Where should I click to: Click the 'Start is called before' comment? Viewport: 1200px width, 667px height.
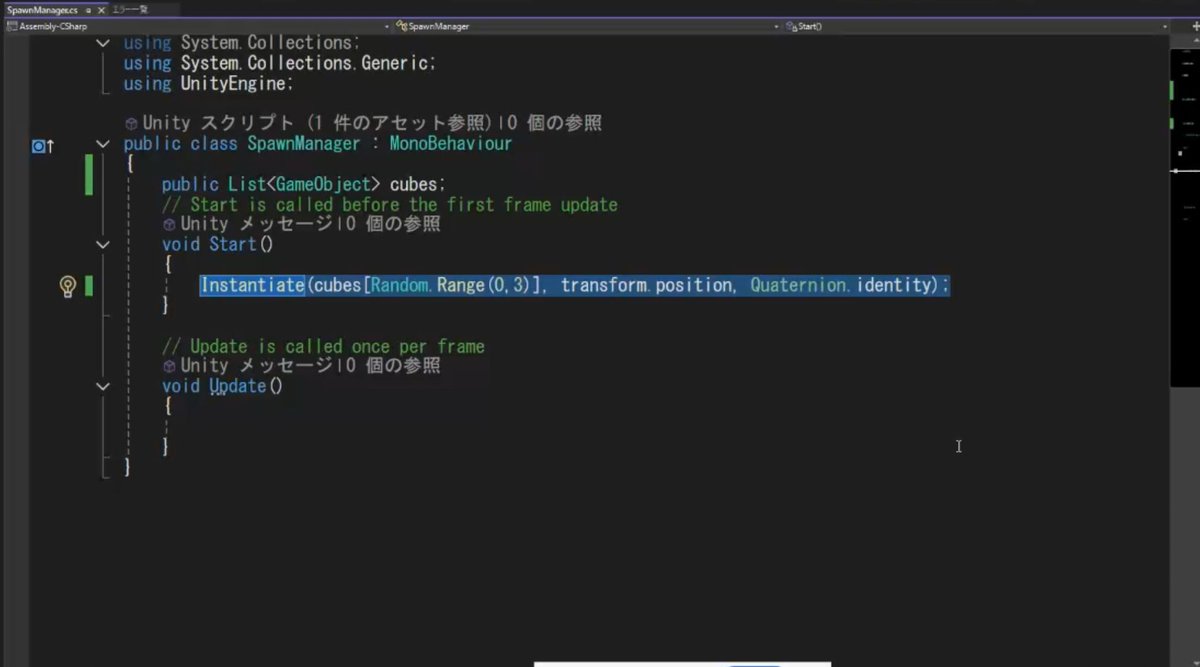390,204
